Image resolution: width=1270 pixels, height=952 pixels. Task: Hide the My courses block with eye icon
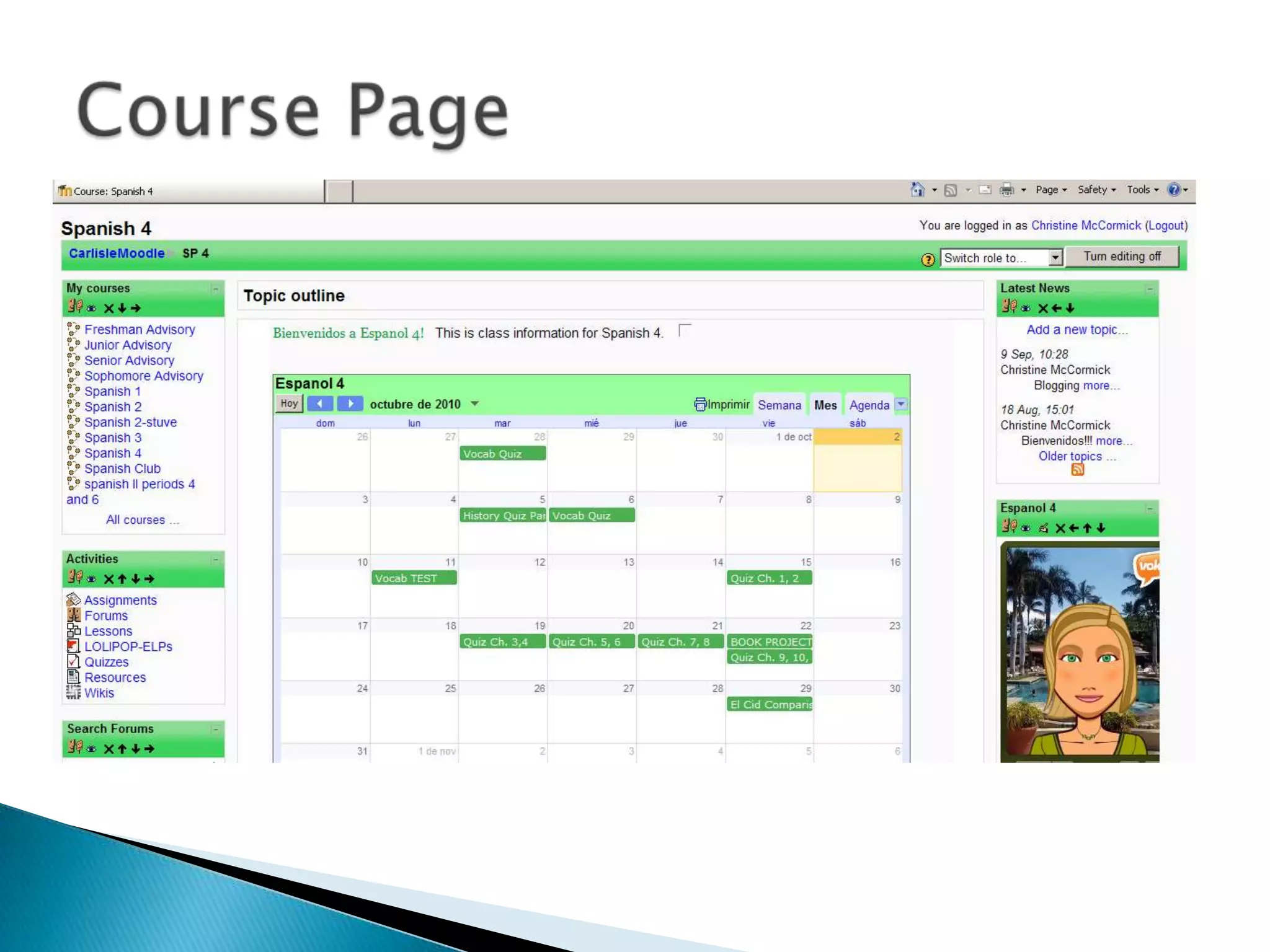tap(92, 308)
